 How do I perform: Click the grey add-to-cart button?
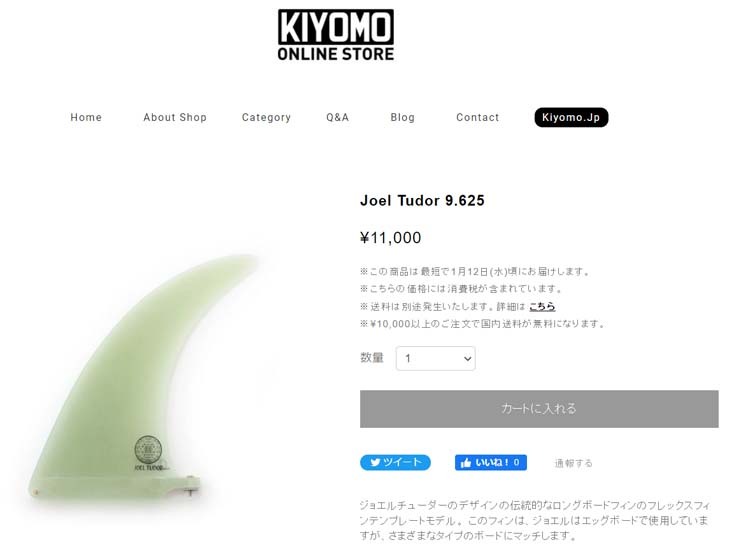pos(539,409)
